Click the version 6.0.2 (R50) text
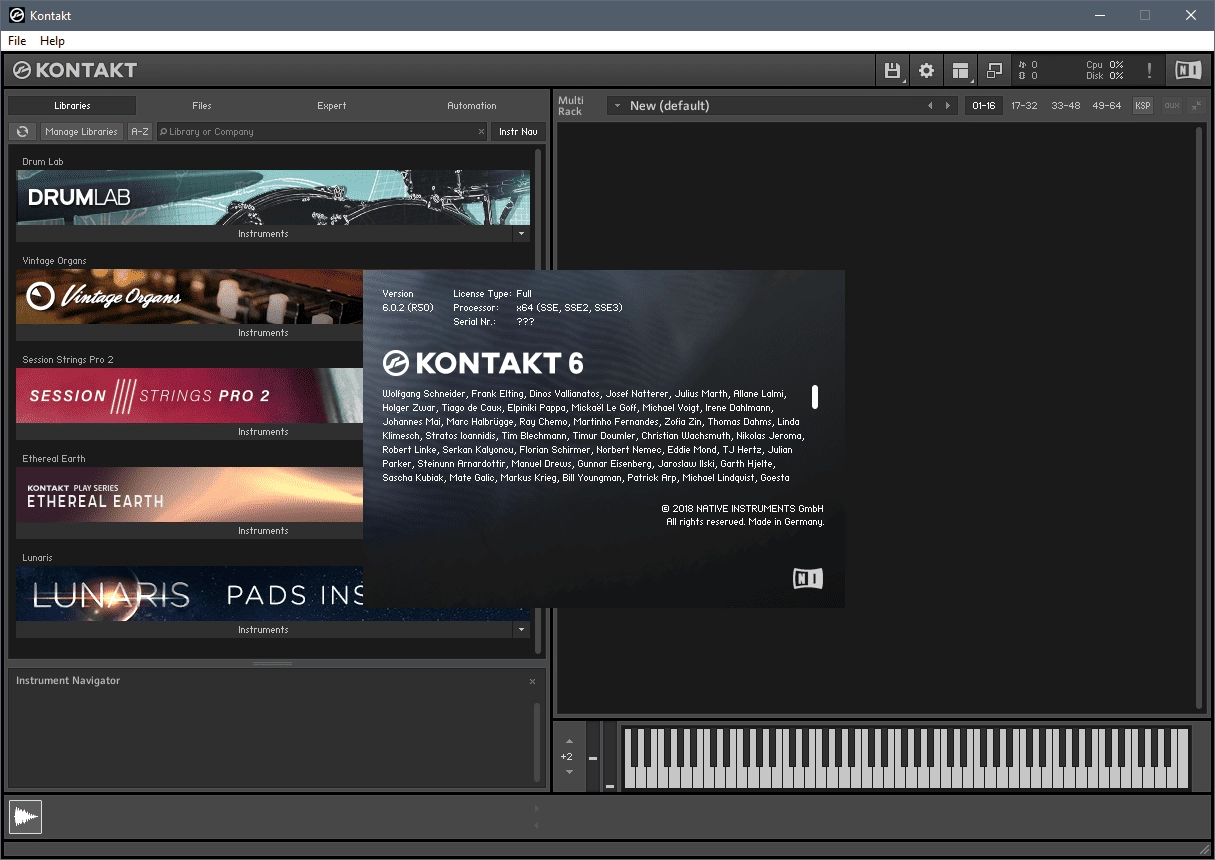1215x860 pixels. click(x=407, y=307)
